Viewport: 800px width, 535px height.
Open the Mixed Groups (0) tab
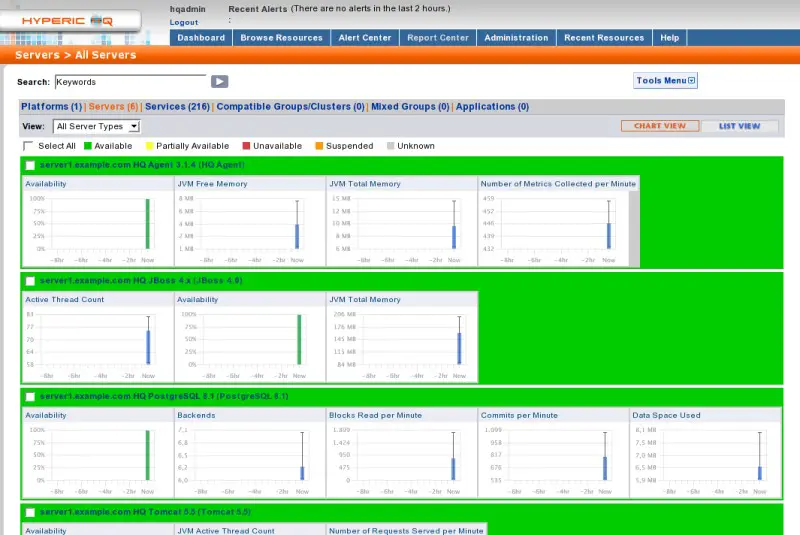[x=410, y=107]
